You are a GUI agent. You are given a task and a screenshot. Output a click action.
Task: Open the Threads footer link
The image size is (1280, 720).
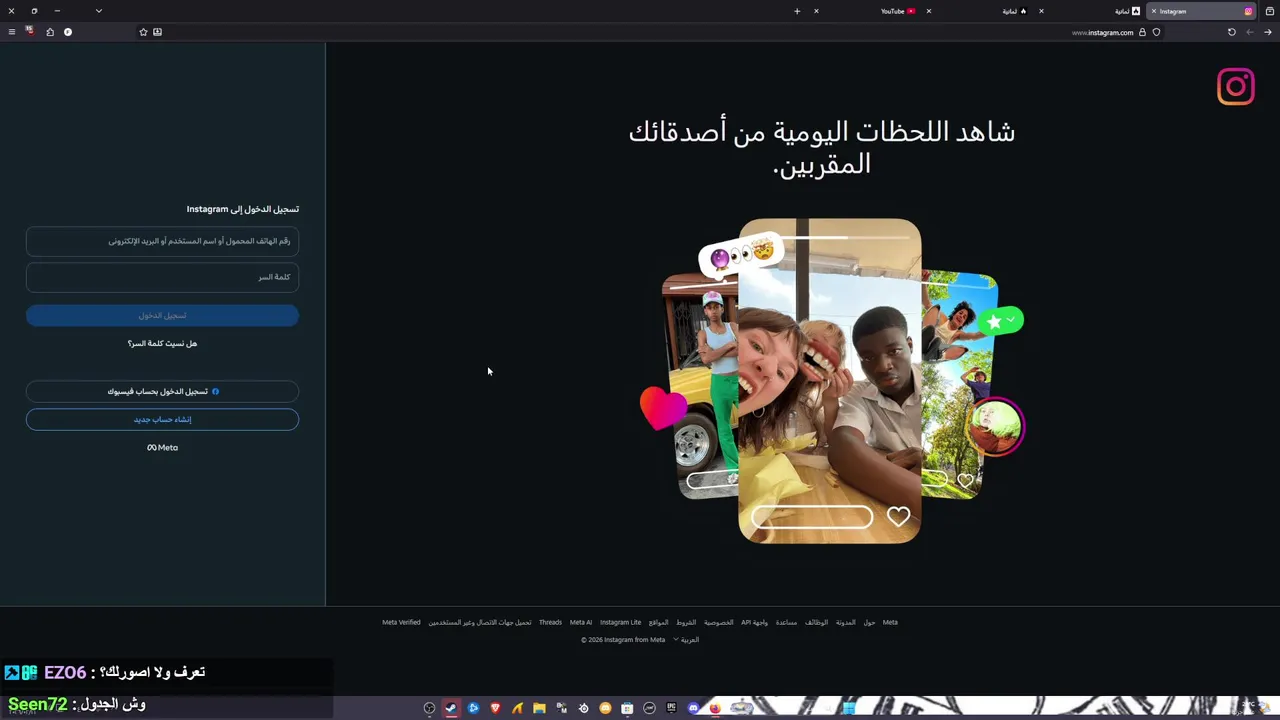coord(550,622)
